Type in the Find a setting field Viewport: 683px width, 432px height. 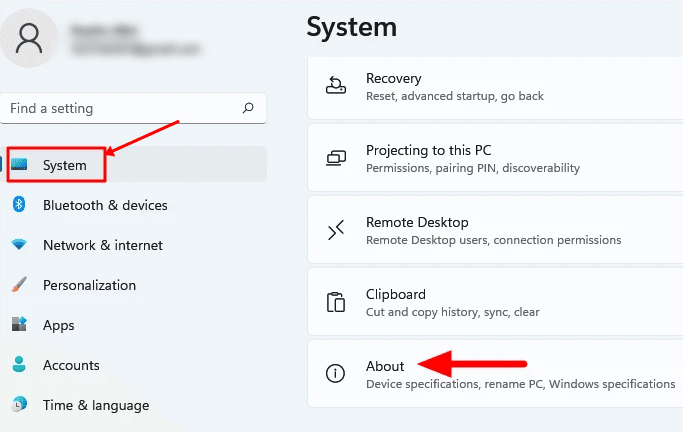point(120,108)
